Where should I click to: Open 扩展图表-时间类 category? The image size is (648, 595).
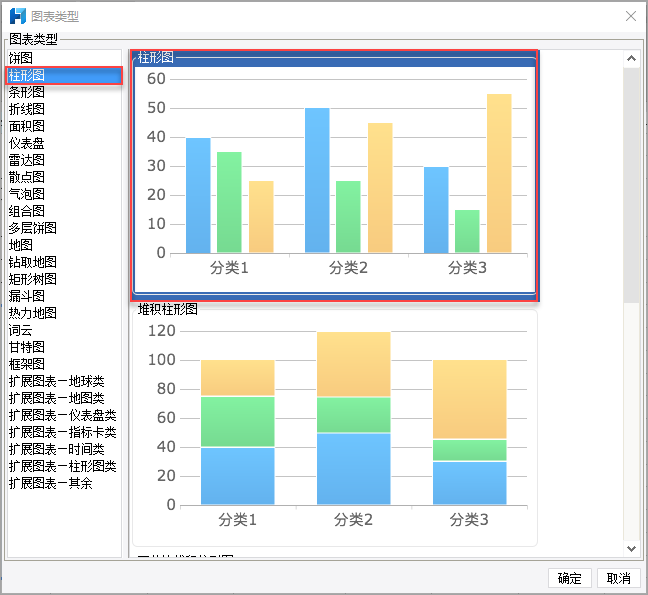[64, 449]
